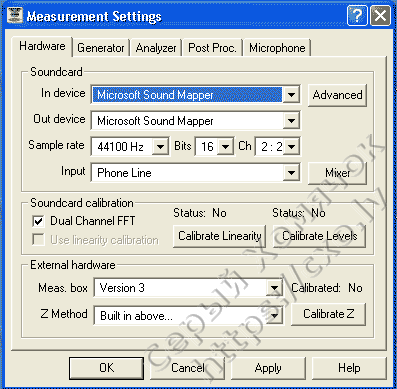Click the Version 3 Meas. box value
397x389 pixels.
pyautogui.click(x=122, y=288)
